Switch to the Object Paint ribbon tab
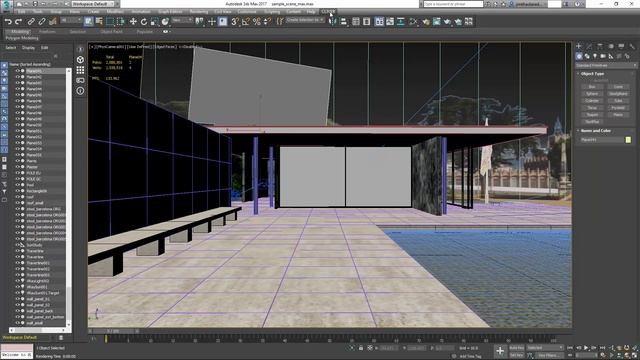This screenshot has height=360, width=640. (111, 31)
